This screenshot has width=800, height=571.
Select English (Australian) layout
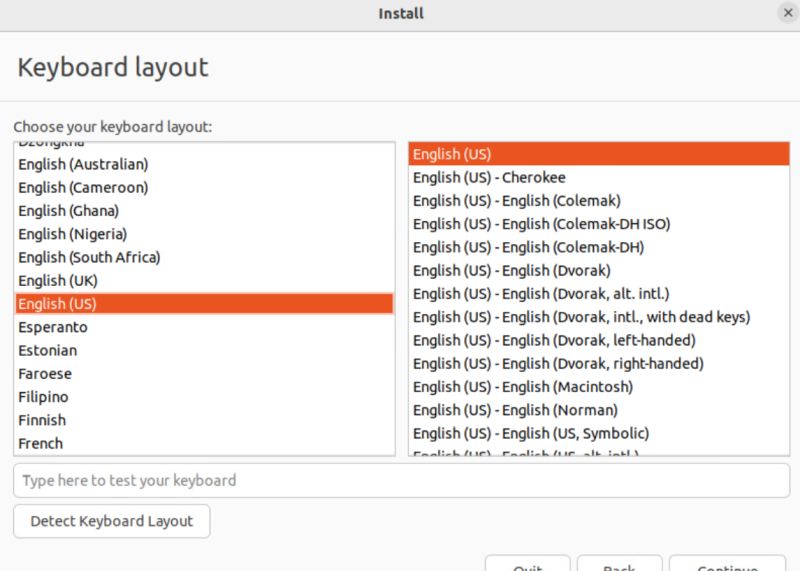pos(204,164)
